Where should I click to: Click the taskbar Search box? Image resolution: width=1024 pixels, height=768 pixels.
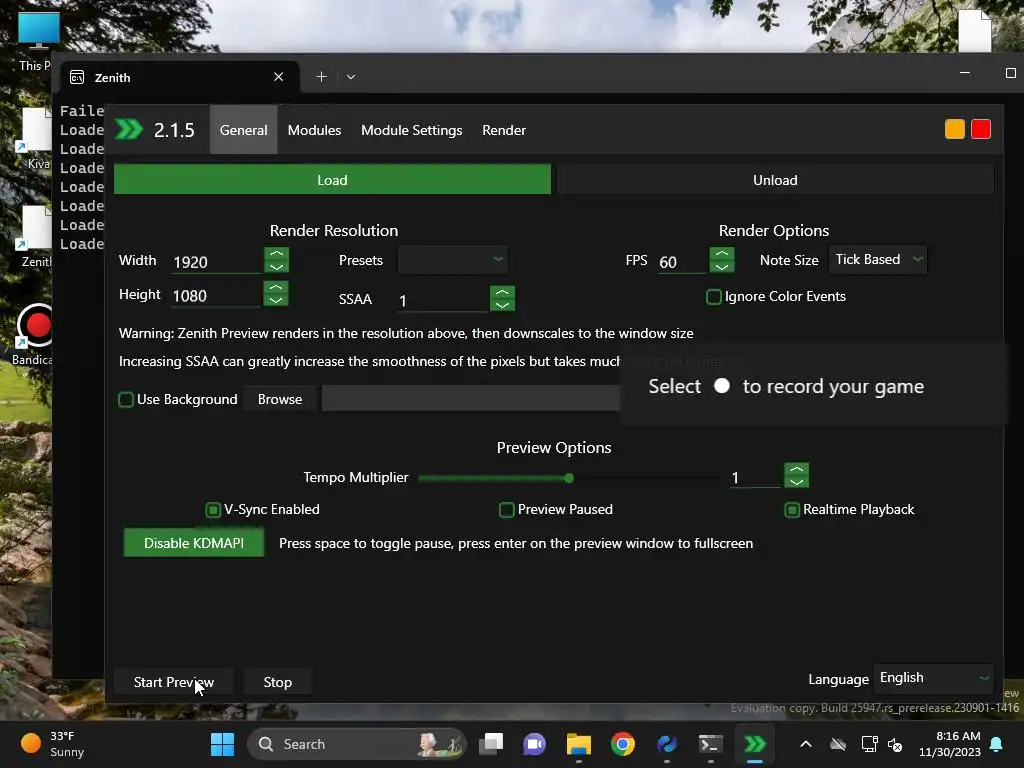pyautogui.click(x=357, y=744)
